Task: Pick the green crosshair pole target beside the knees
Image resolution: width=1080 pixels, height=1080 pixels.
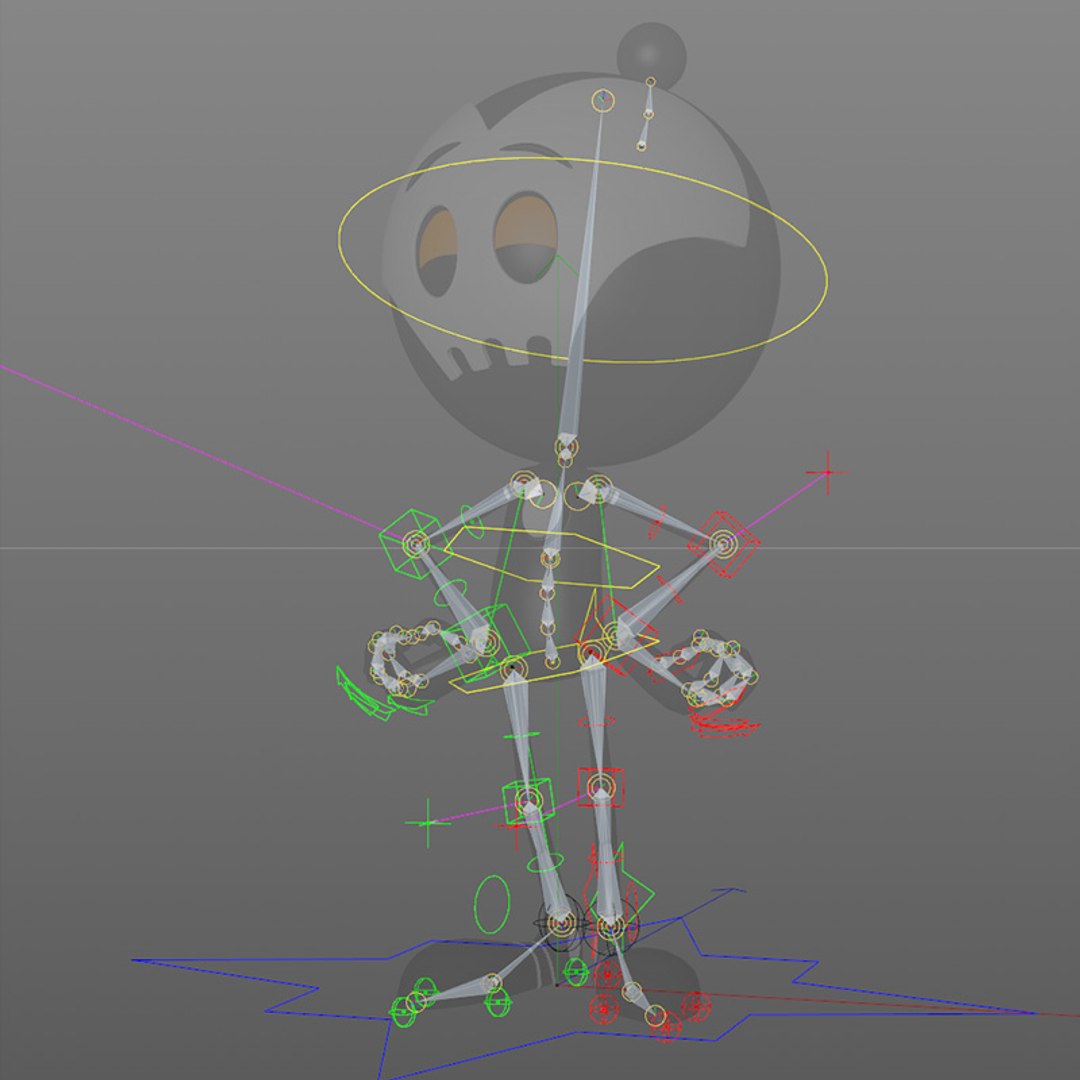Action: click(428, 822)
